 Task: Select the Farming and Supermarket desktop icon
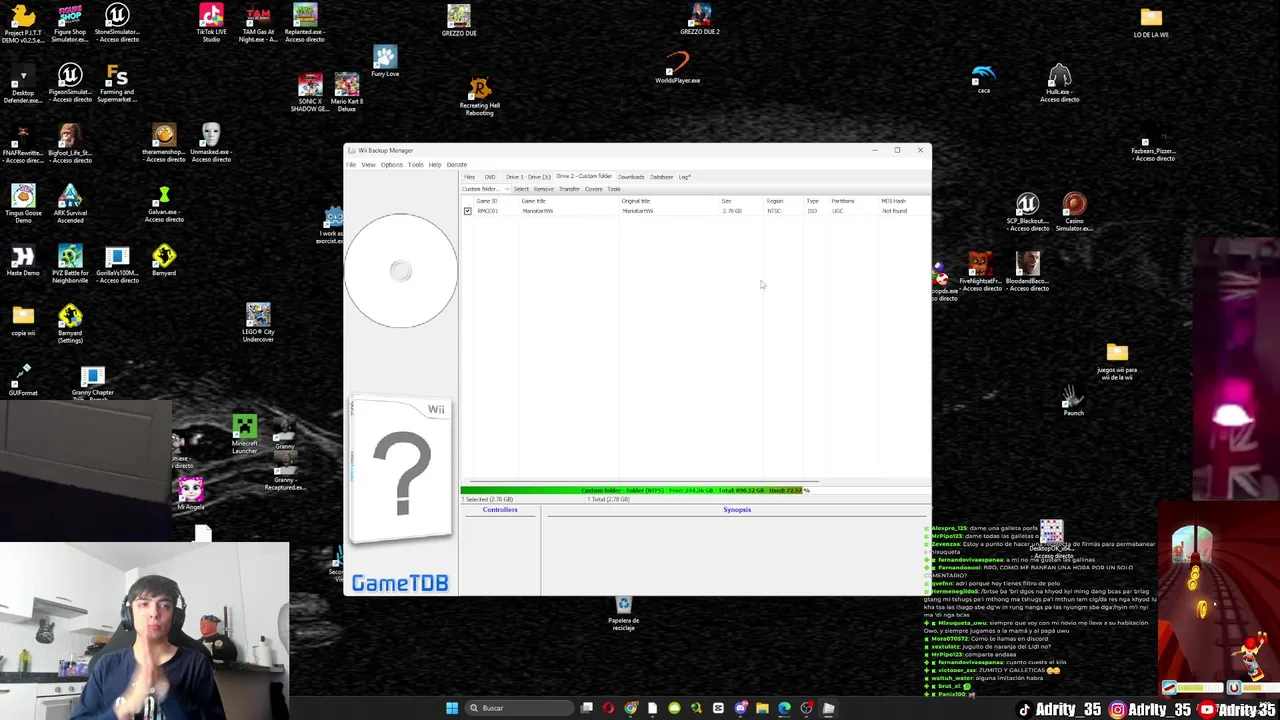[x=117, y=84]
